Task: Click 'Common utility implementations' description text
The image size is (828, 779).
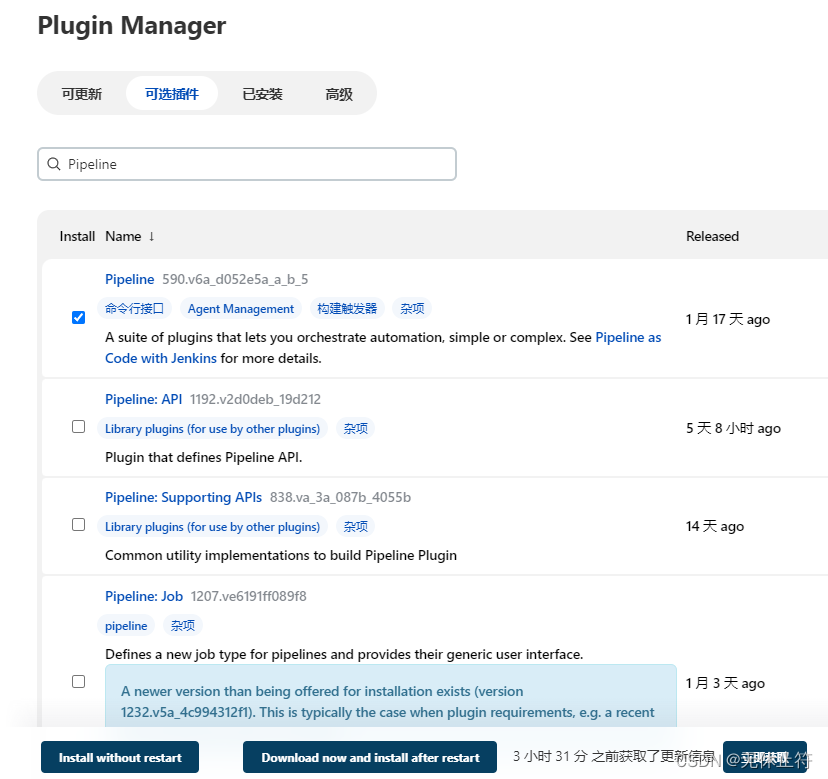Action: (281, 555)
